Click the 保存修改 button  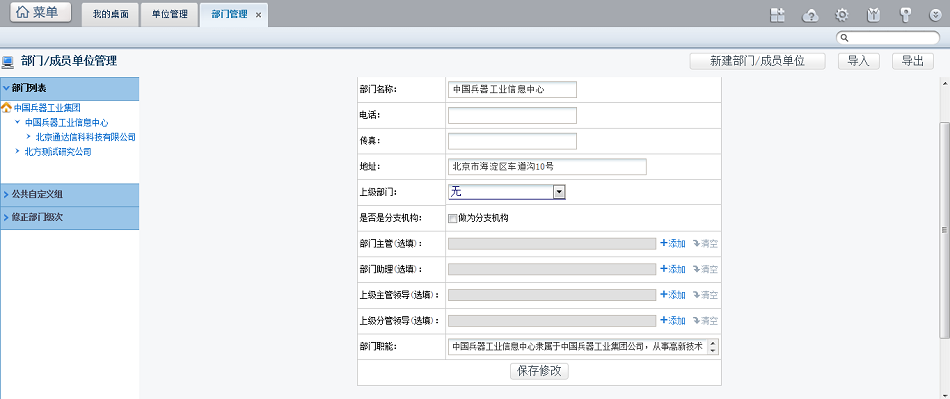coord(539,371)
